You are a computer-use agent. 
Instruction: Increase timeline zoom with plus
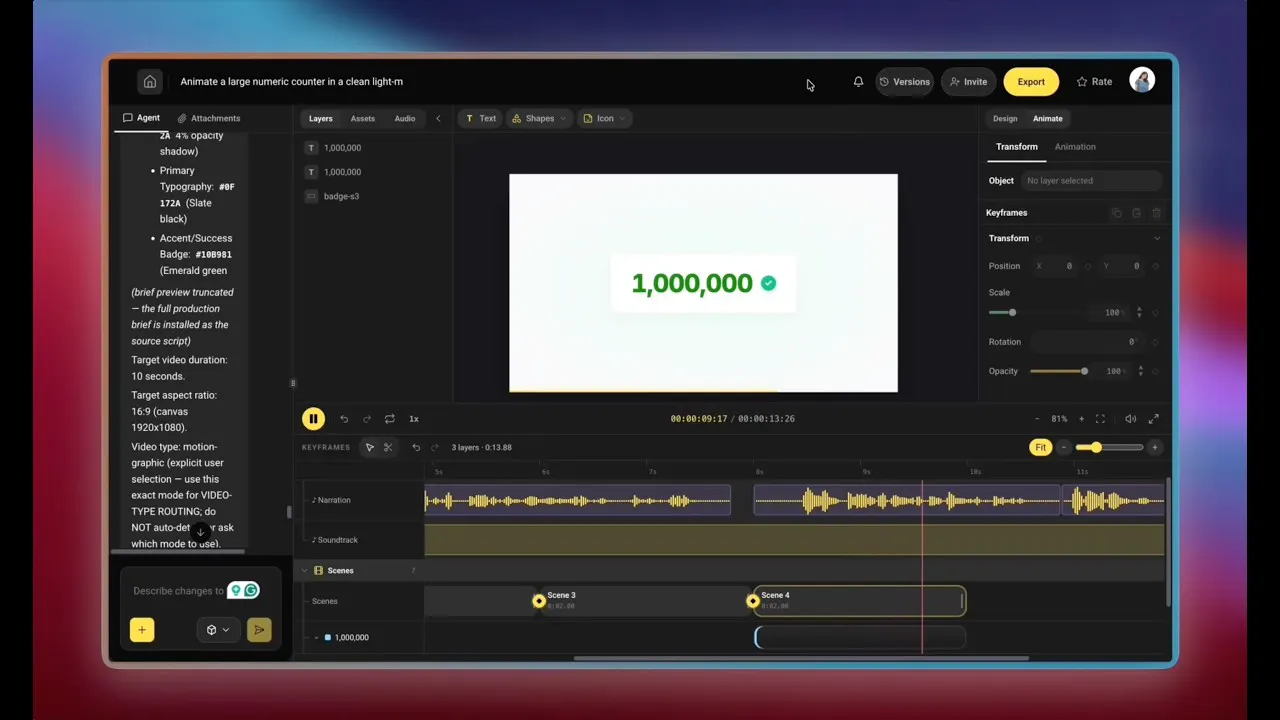[1154, 447]
